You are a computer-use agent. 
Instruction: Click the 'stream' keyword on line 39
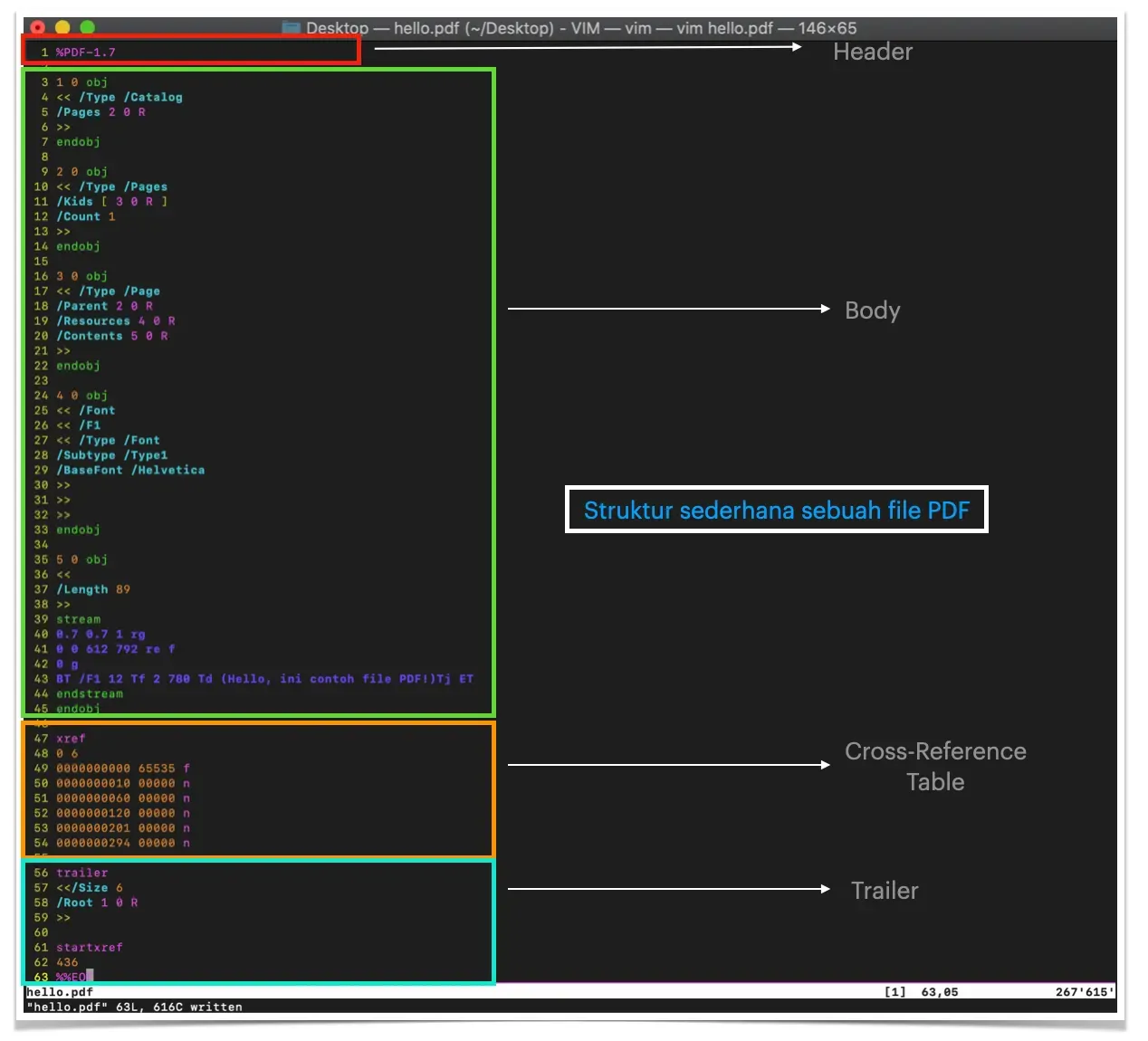[x=78, y=620]
